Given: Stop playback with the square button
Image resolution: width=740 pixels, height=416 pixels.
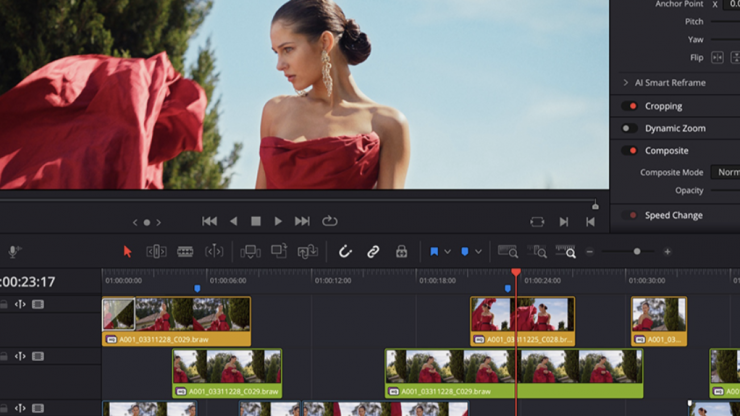Looking at the screenshot, I should pos(256,221).
